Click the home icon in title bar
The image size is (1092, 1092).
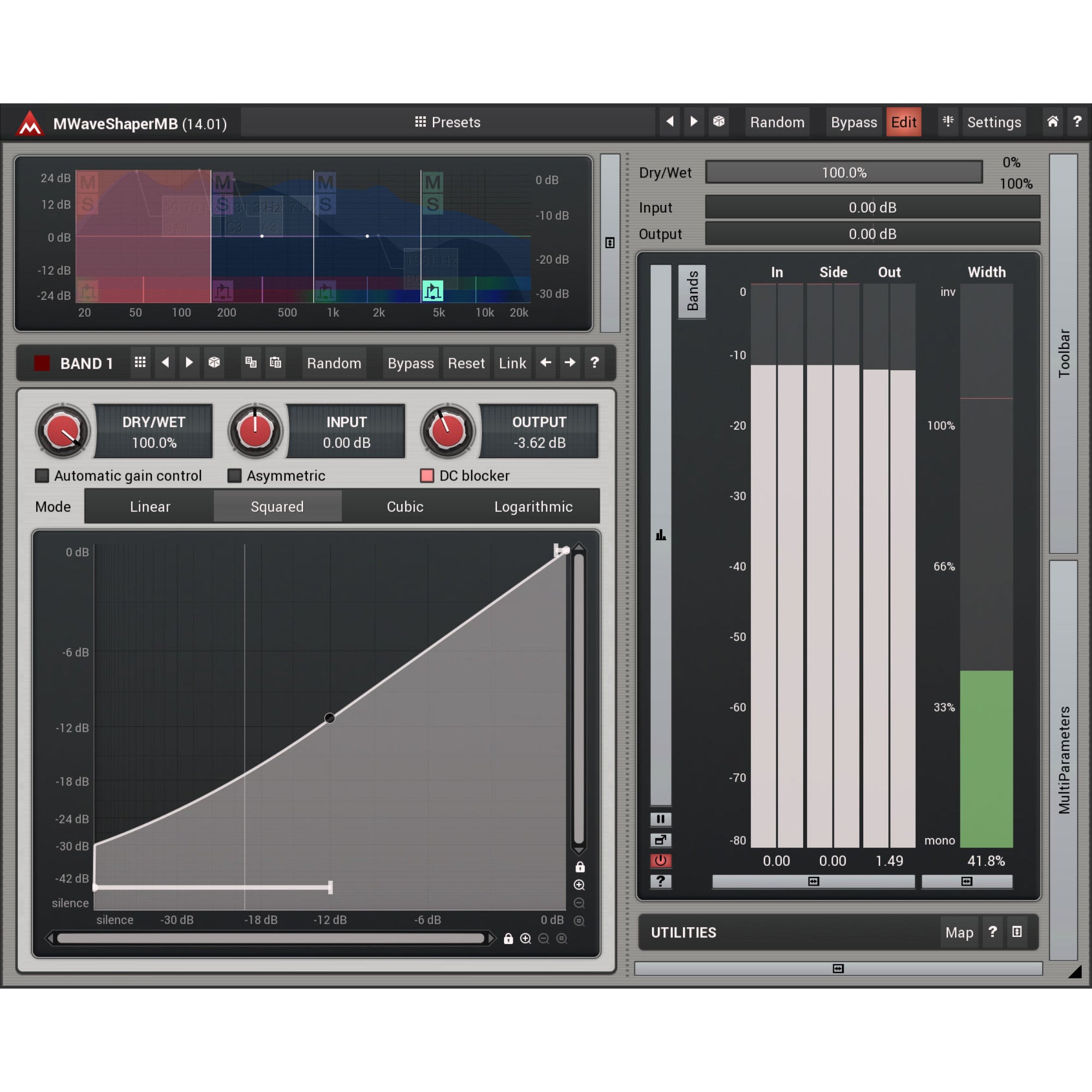(1053, 122)
